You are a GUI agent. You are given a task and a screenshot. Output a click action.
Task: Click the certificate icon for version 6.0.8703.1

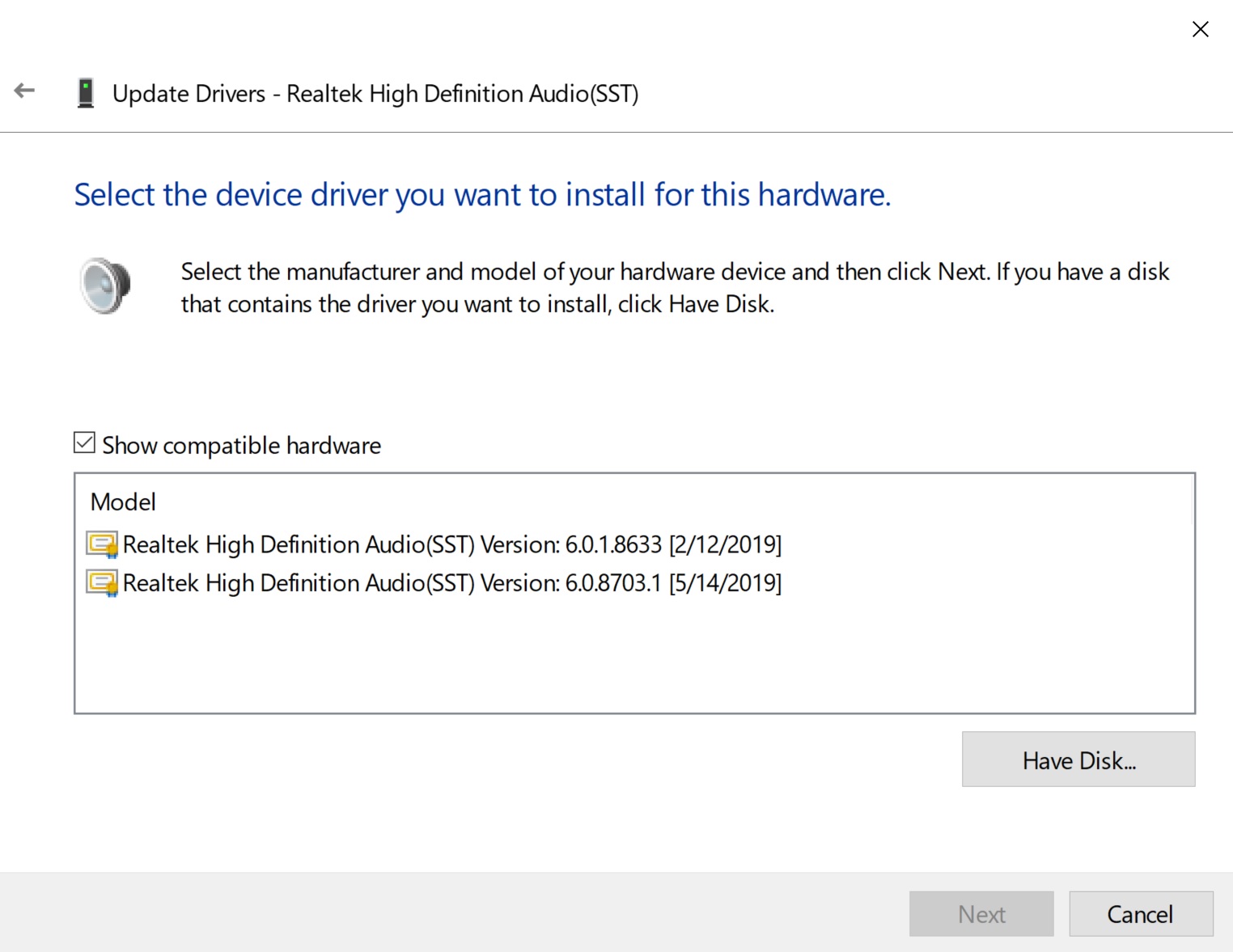coord(102,583)
